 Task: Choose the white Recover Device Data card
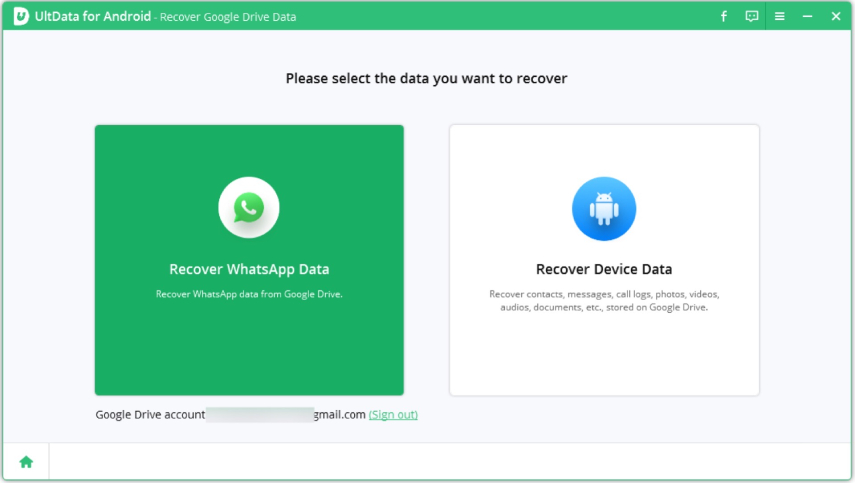604,350
